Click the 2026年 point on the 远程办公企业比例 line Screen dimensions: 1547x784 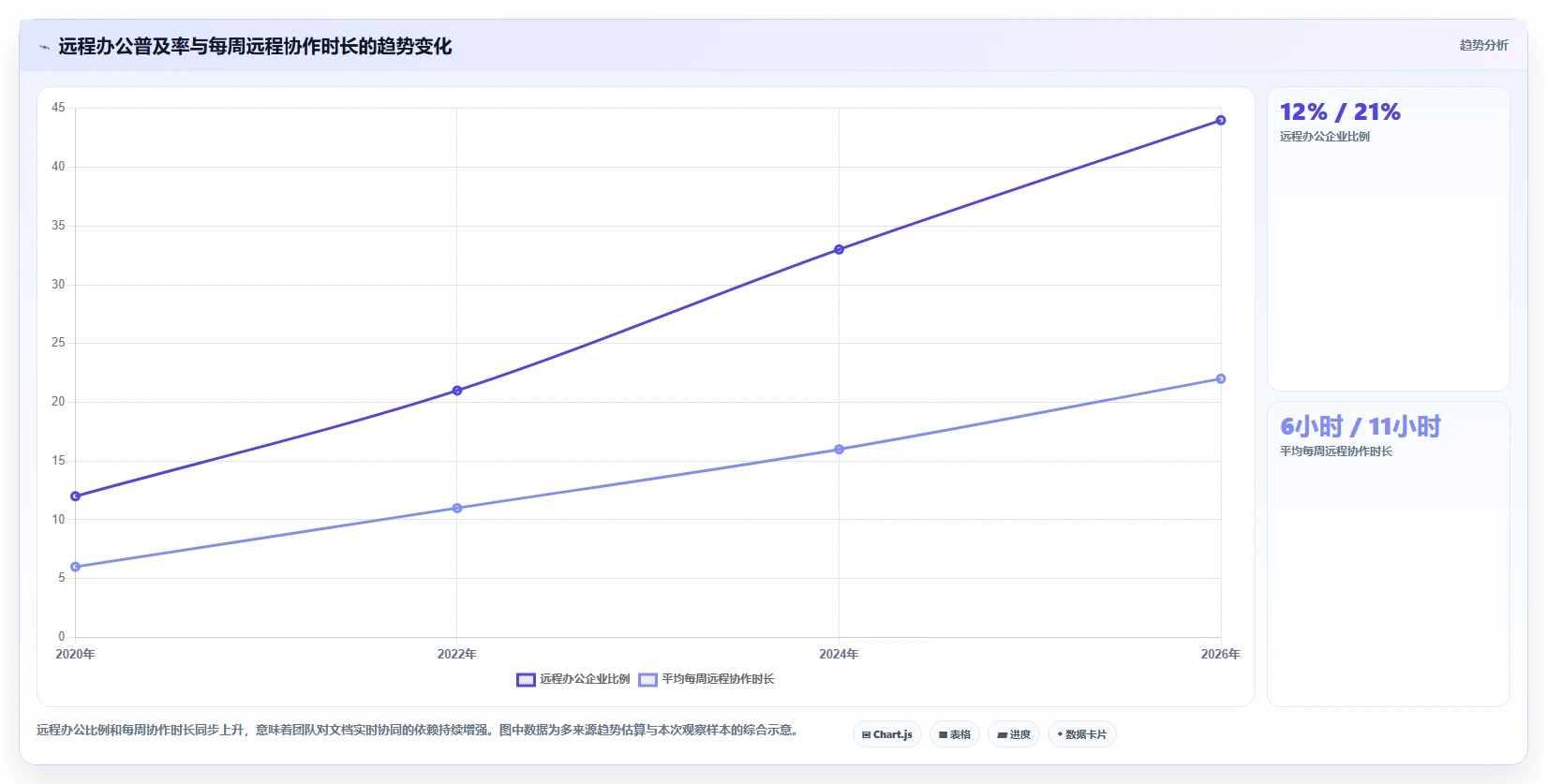pyautogui.click(x=1221, y=120)
